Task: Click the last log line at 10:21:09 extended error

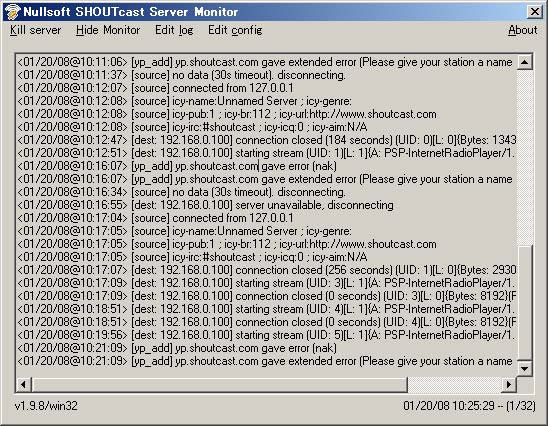Action: [x=265, y=361]
